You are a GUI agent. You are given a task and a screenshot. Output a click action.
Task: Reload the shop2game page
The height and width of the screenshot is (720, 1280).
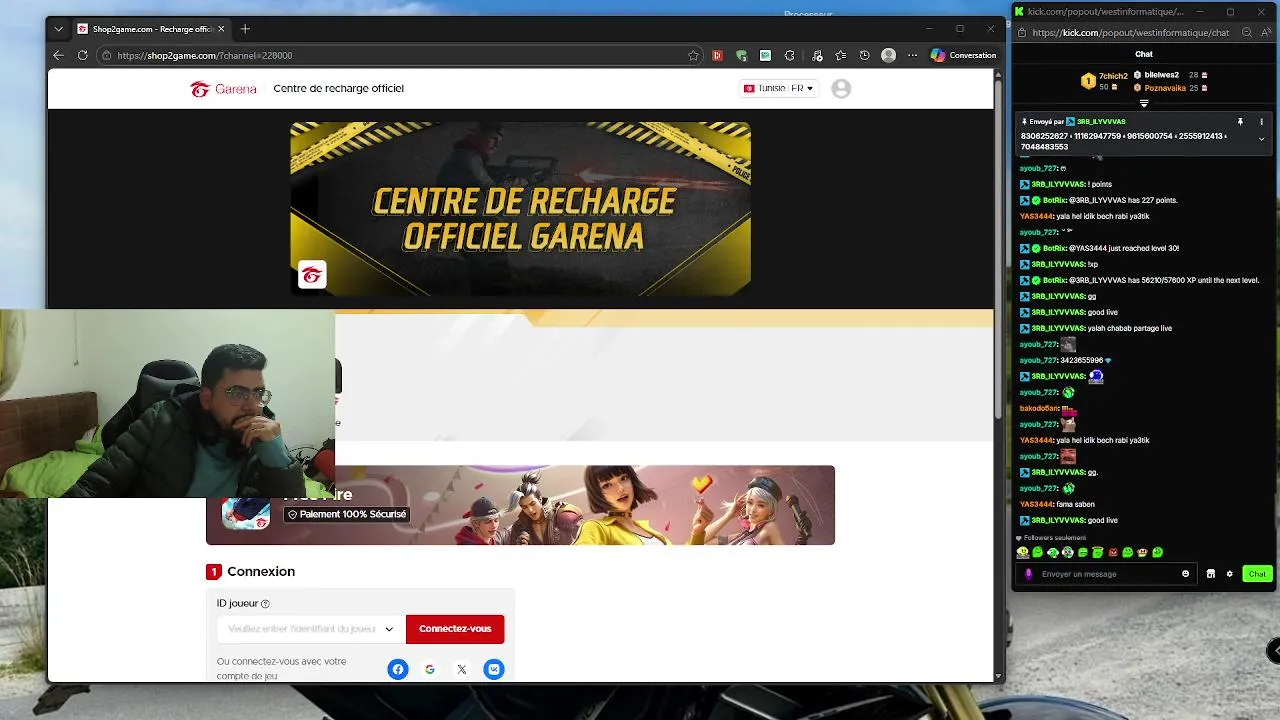(82, 55)
